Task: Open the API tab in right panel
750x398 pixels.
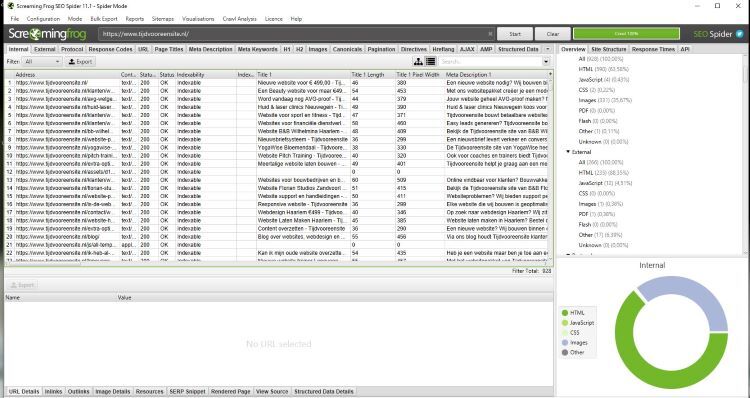Action: point(685,49)
